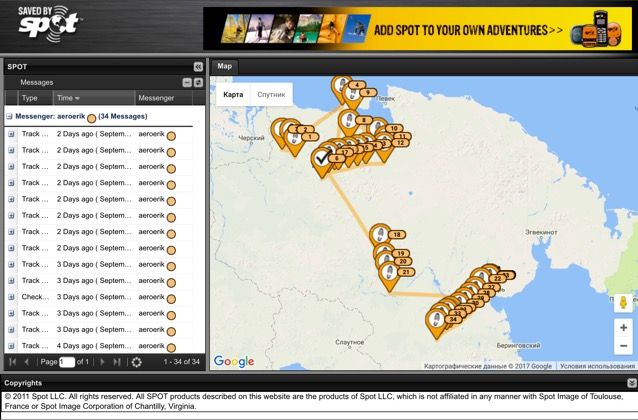Click orange dot in Check-in row

coord(171,299)
